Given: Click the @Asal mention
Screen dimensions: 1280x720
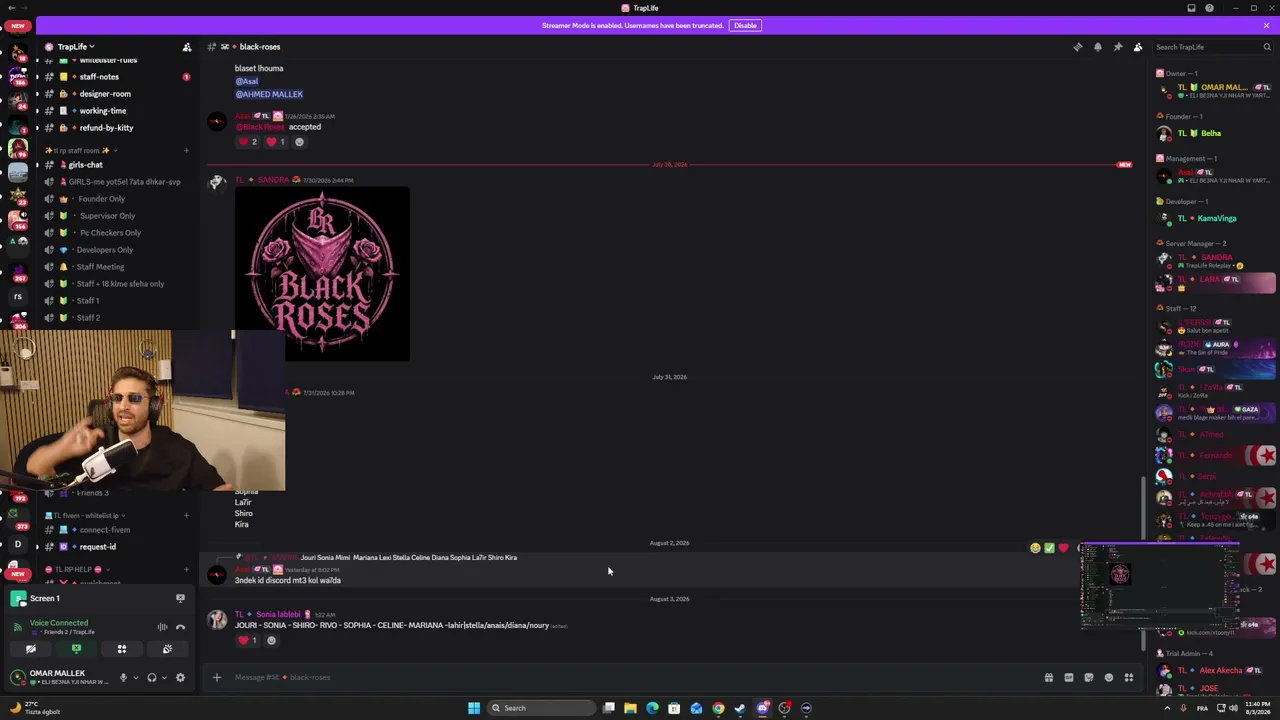Looking at the screenshot, I should coord(247,81).
